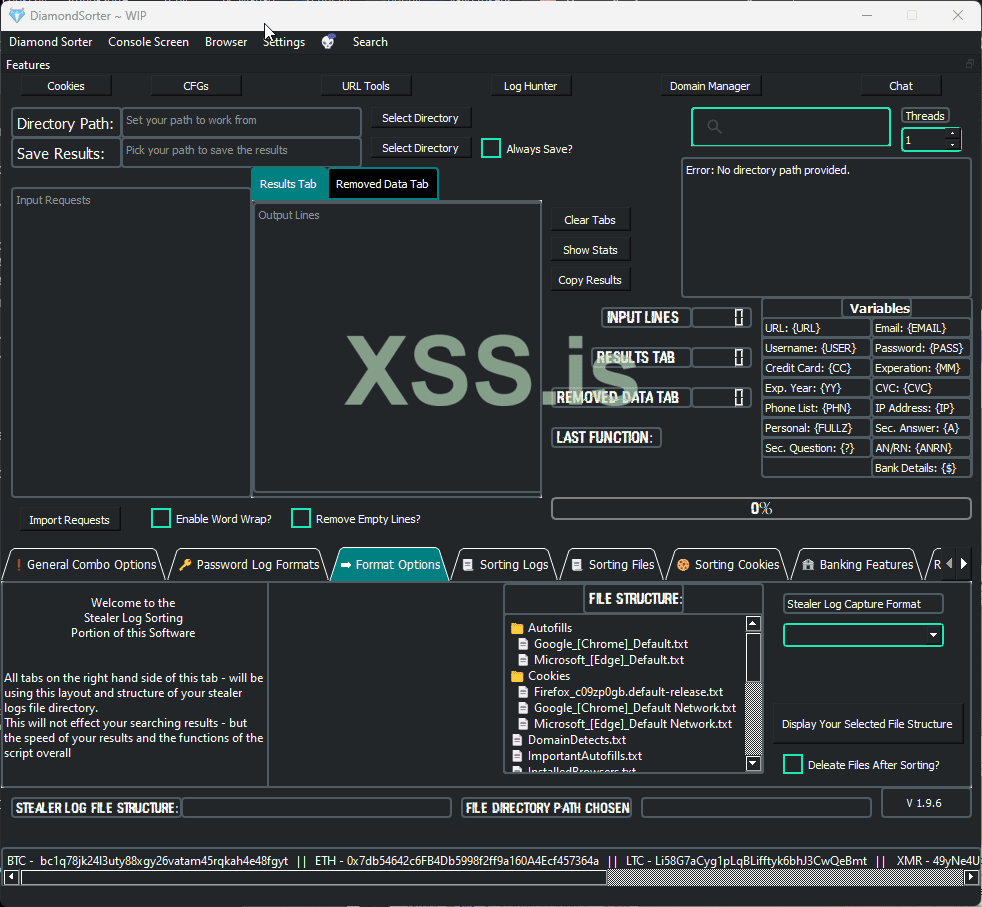
Task: Open the Settings menu
Action: 284,42
